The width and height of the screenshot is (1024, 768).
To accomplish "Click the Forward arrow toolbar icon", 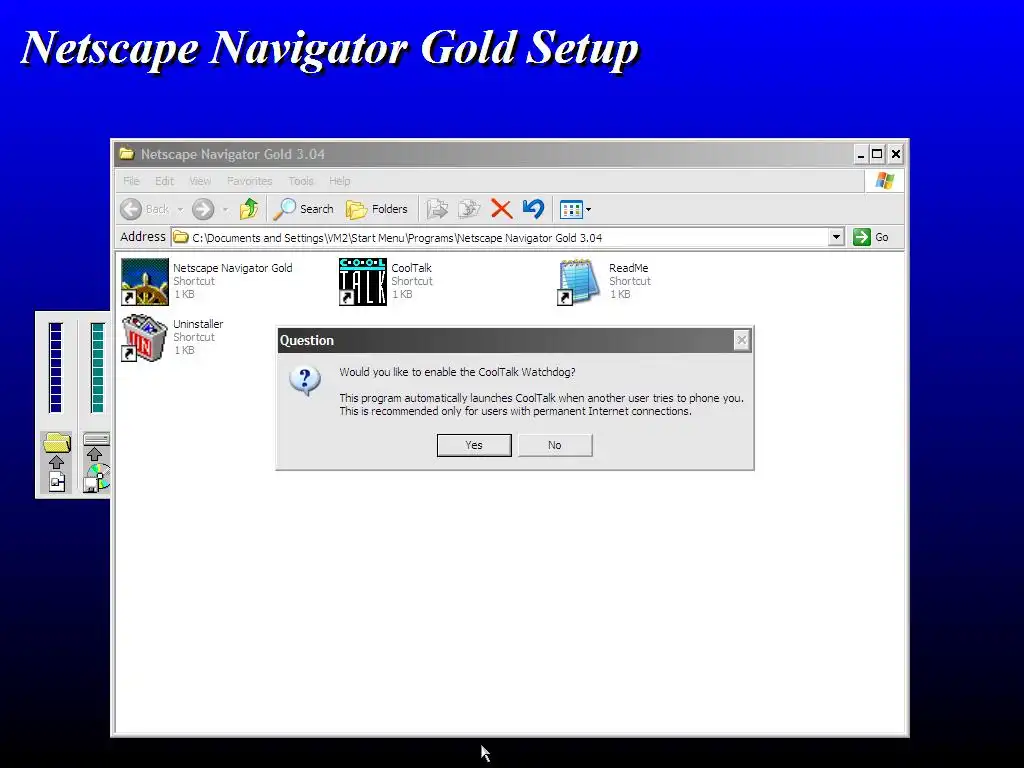I will pyautogui.click(x=203, y=209).
